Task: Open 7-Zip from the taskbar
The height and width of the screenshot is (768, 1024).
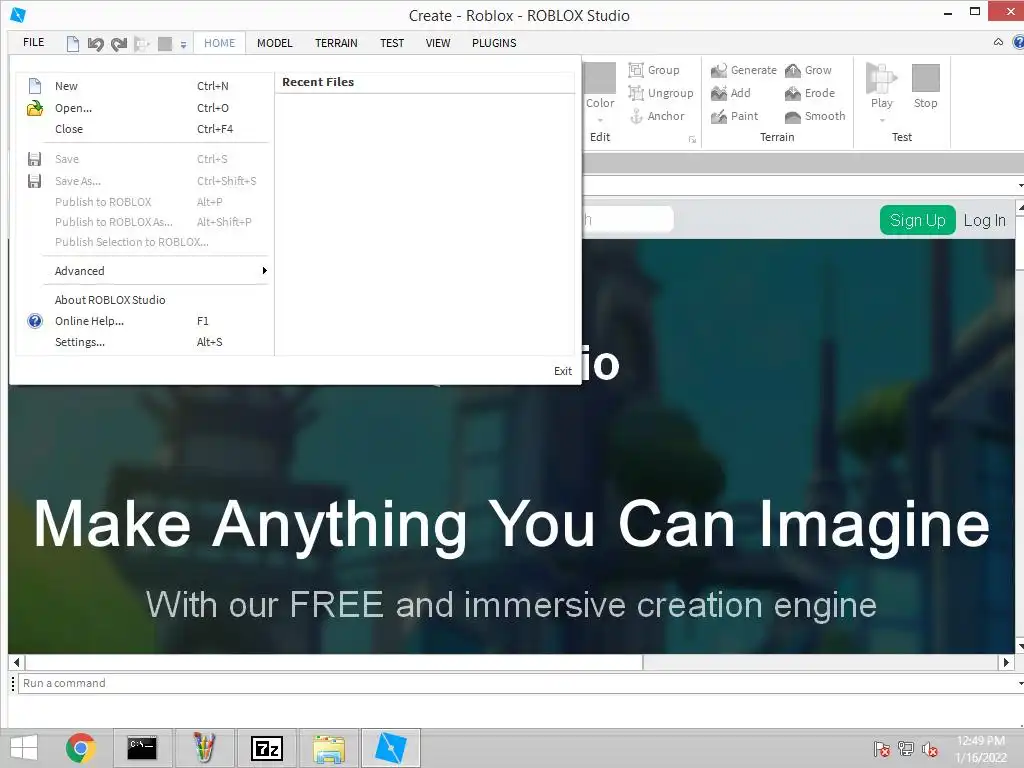Action: pyautogui.click(x=266, y=748)
